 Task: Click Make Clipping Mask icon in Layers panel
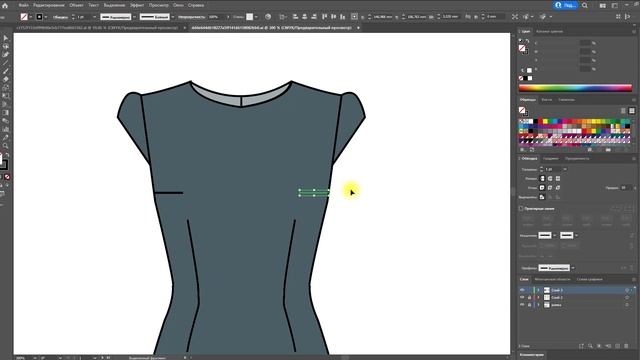click(599, 346)
